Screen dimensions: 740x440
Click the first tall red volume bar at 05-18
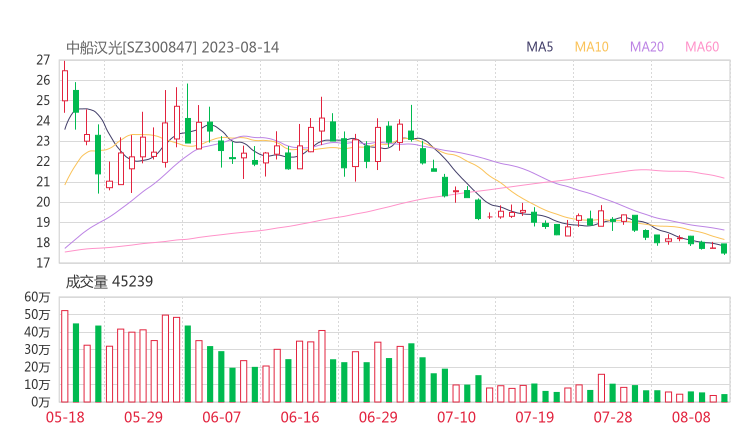pyautogui.click(x=65, y=356)
